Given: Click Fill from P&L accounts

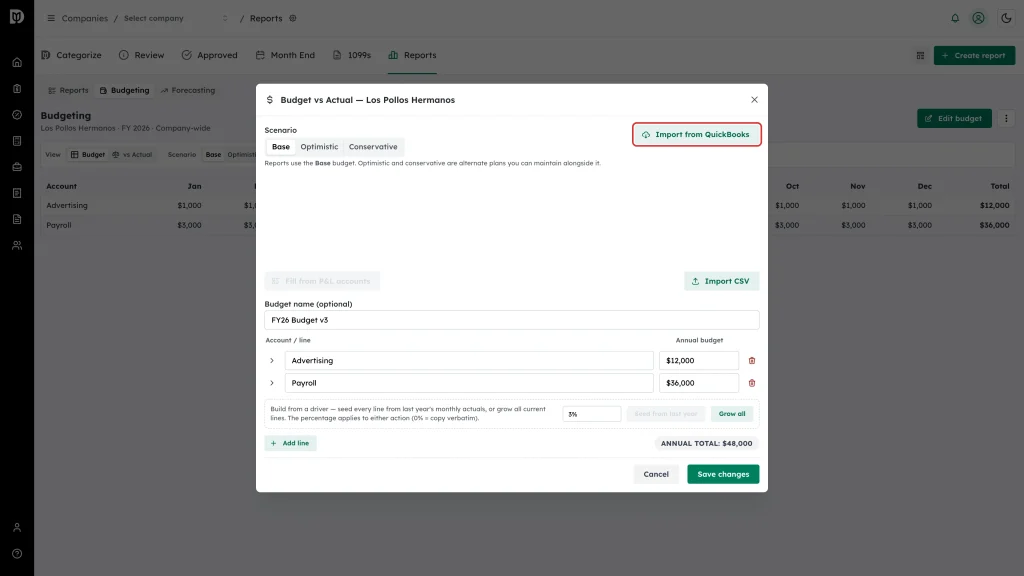Looking at the screenshot, I should 322,281.
